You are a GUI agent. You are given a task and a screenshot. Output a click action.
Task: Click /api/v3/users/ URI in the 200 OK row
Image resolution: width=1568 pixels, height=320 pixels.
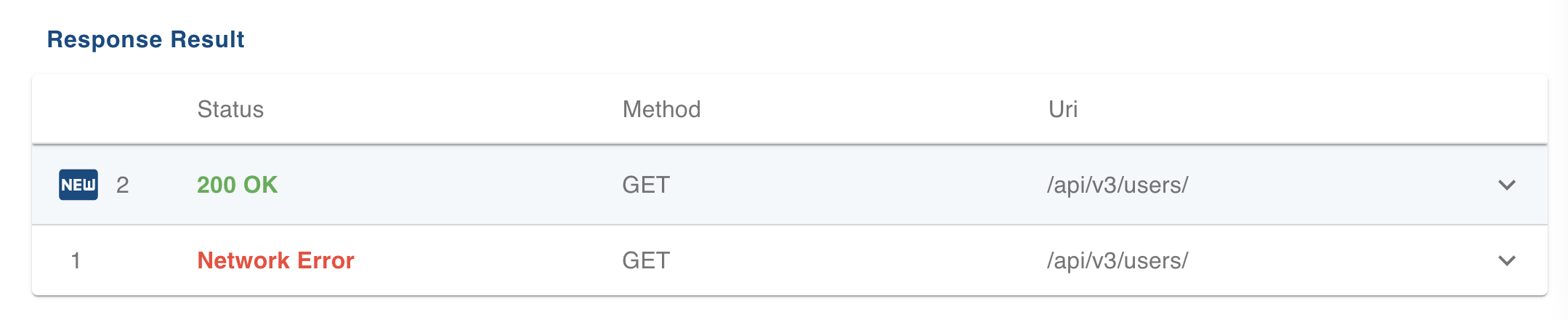point(1118,185)
